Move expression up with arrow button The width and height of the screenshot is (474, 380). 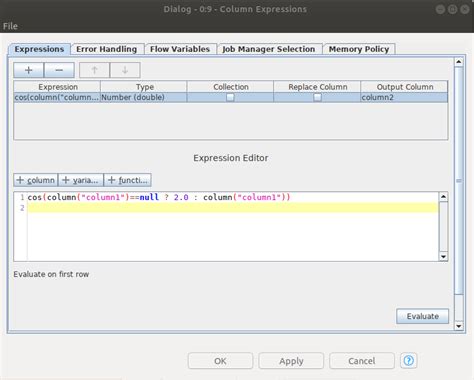[94, 70]
